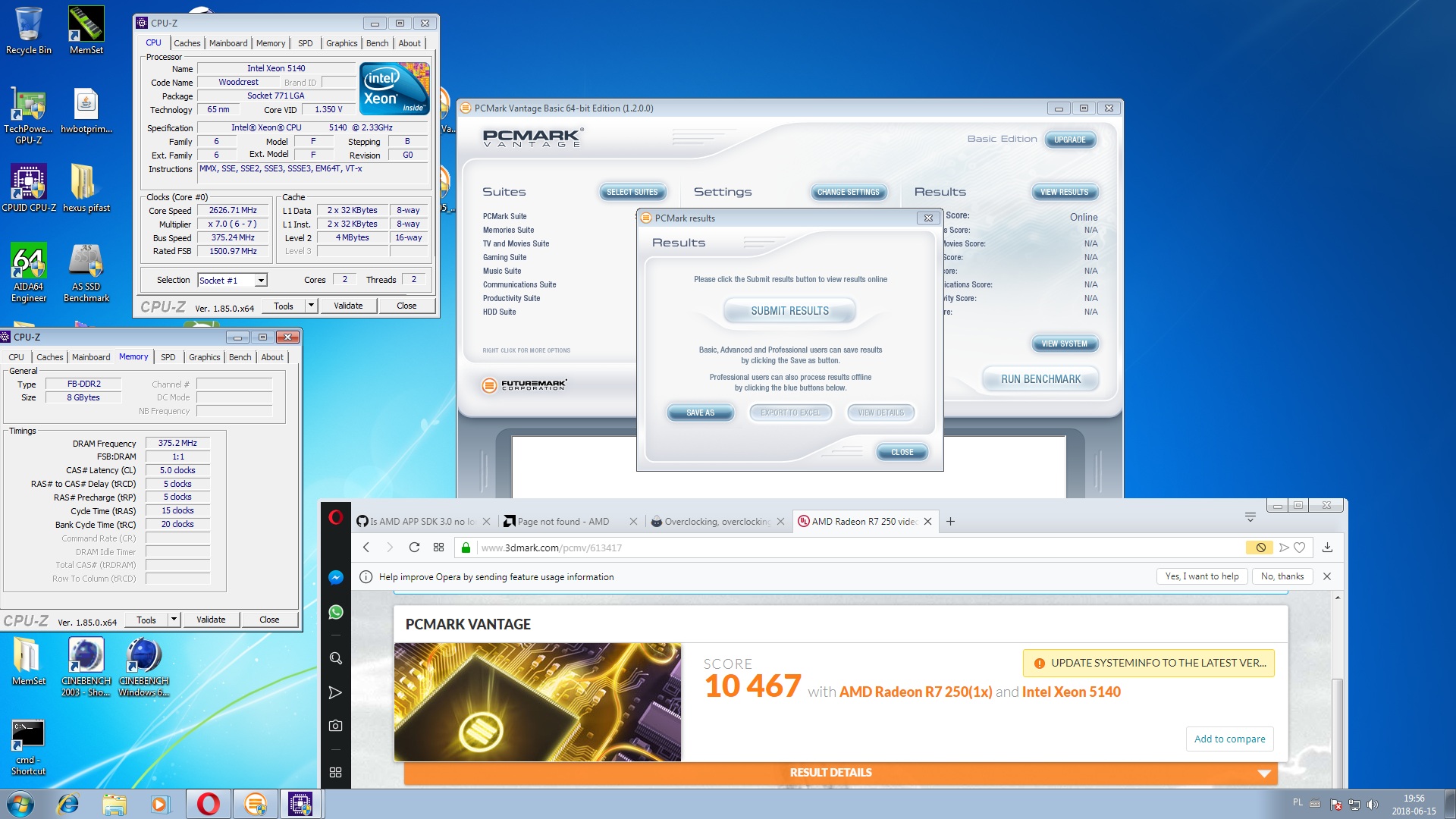The image size is (1456, 819).
Task: Click No, thanks on Opera prompt
Action: coord(1282,576)
